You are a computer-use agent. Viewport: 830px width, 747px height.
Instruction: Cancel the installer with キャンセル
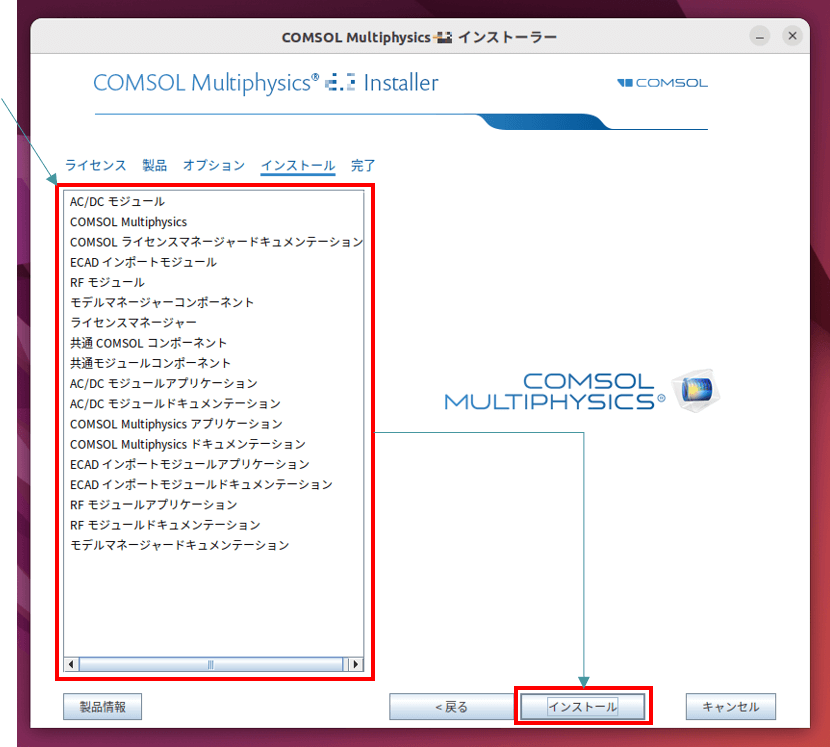click(x=730, y=706)
